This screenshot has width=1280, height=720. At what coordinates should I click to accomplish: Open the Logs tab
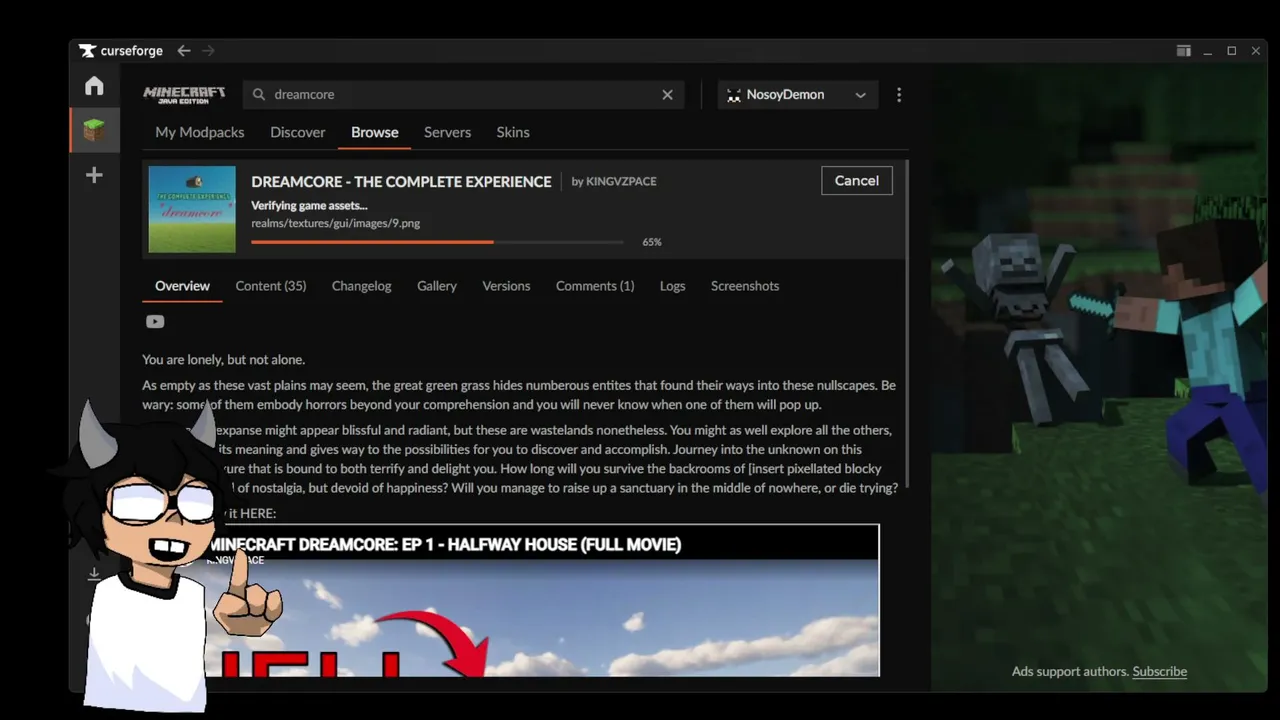click(x=672, y=286)
